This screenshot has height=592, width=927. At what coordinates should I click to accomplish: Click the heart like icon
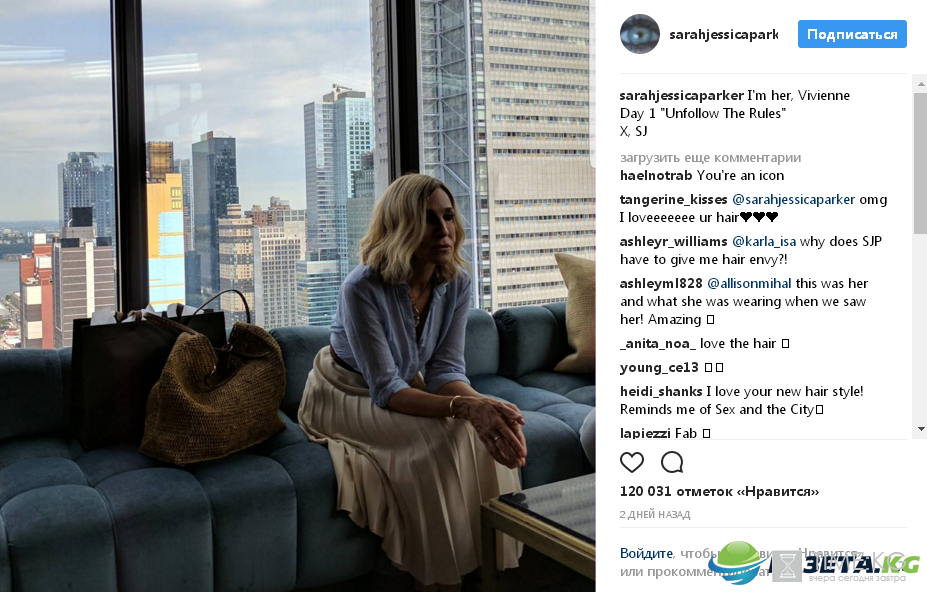631,462
